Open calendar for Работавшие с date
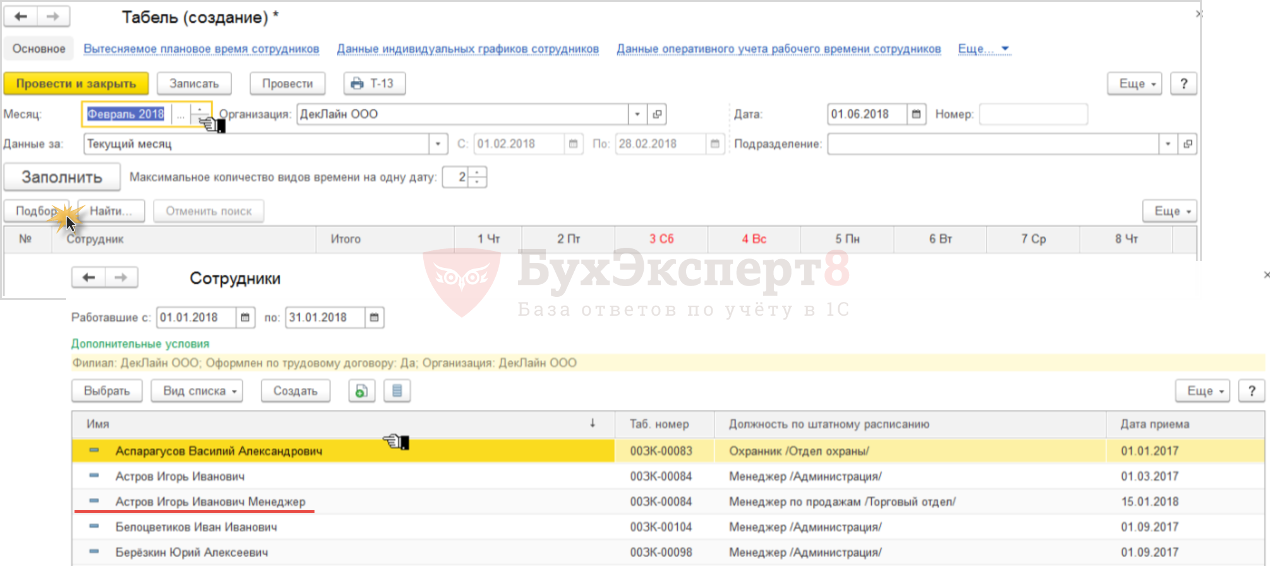 click(246, 318)
